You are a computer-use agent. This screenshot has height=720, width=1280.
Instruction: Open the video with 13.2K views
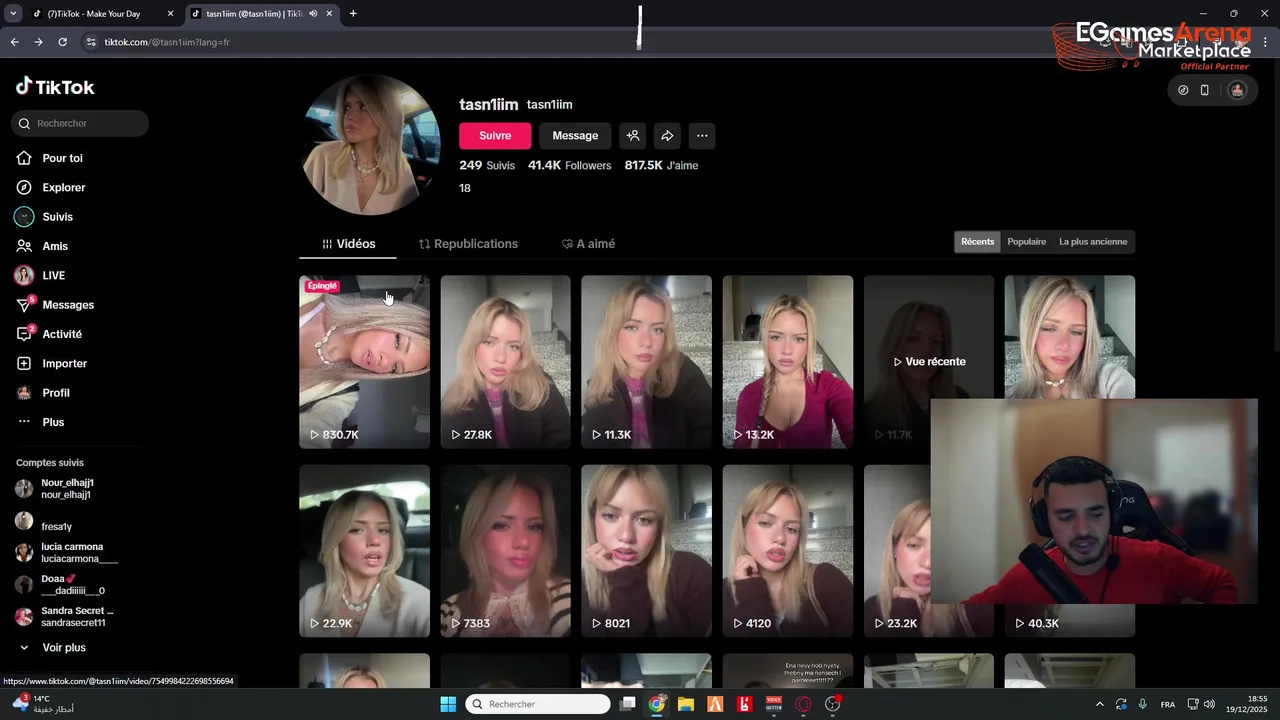click(x=788, y=362)
